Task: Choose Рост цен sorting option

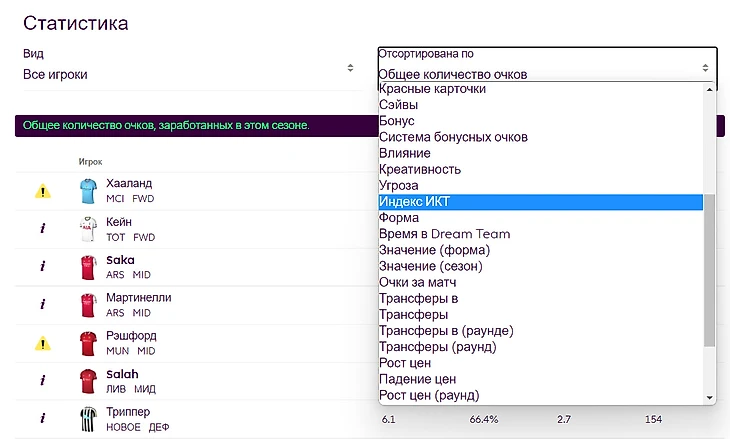Action: point(405,363)
